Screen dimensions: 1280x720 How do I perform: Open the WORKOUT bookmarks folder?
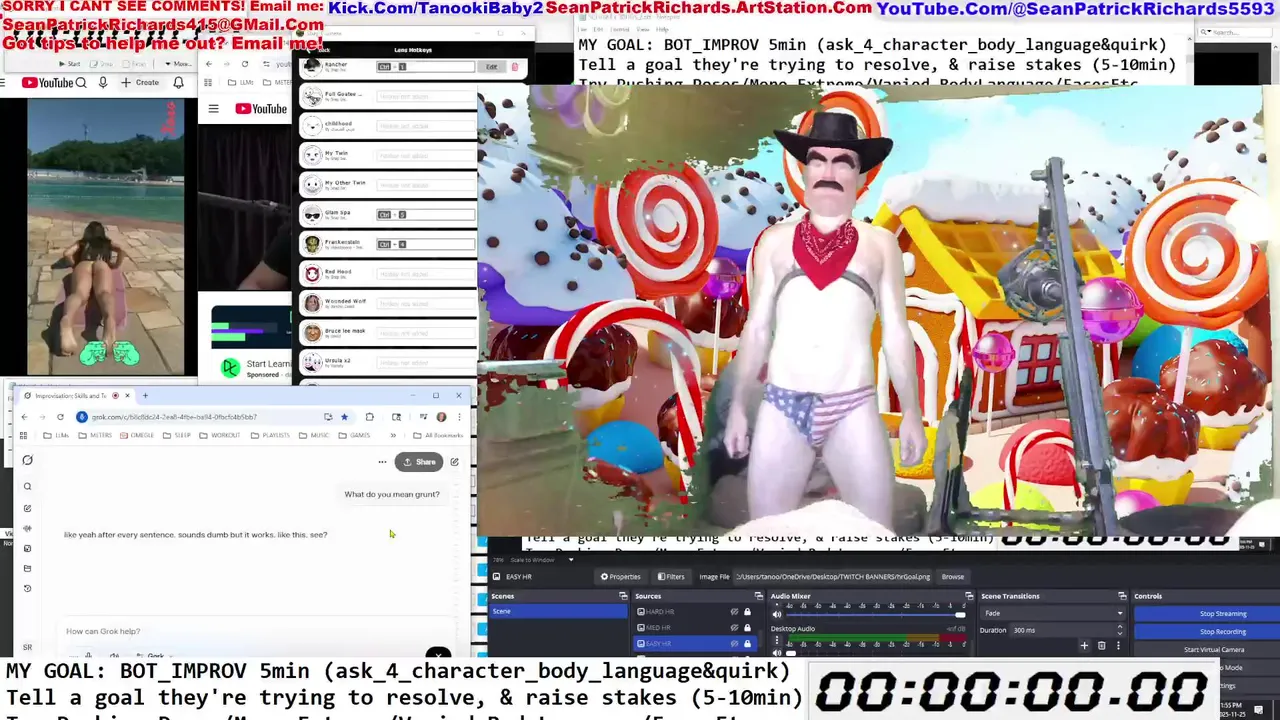tap(221, 435)
